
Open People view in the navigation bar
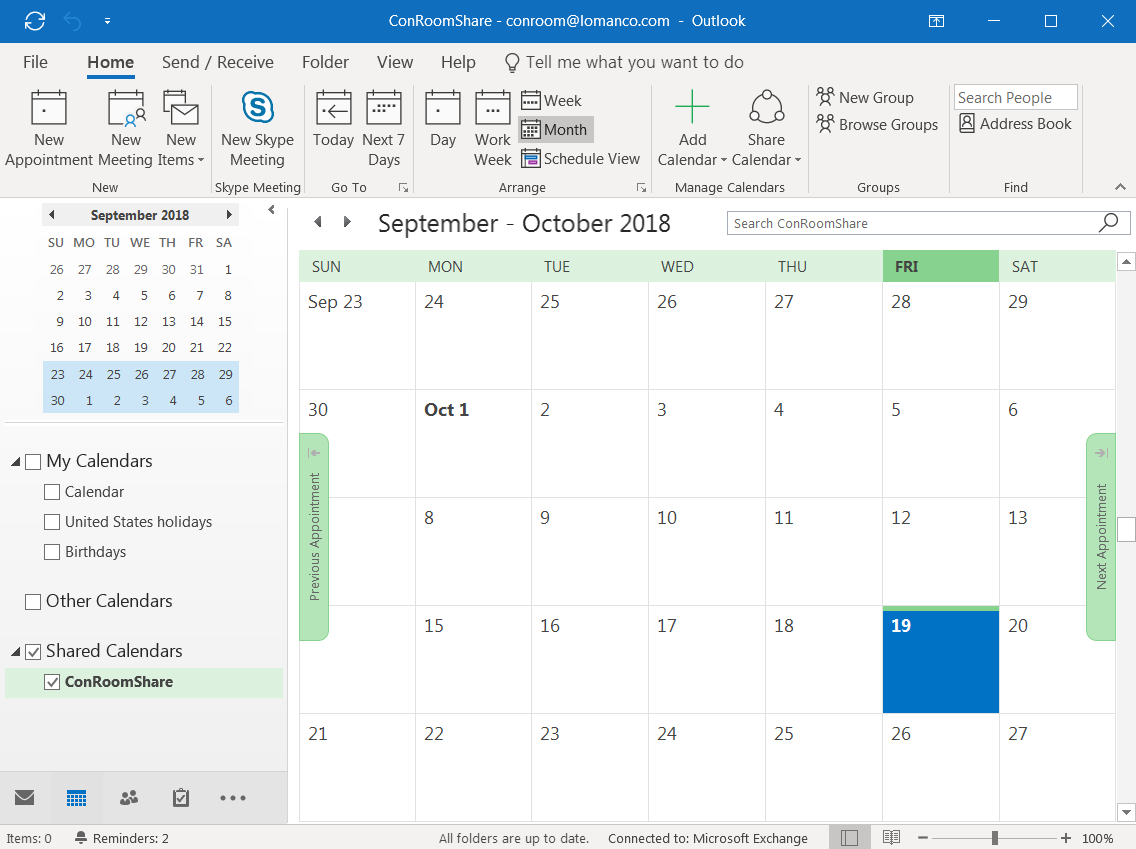[x=129, y=798]
